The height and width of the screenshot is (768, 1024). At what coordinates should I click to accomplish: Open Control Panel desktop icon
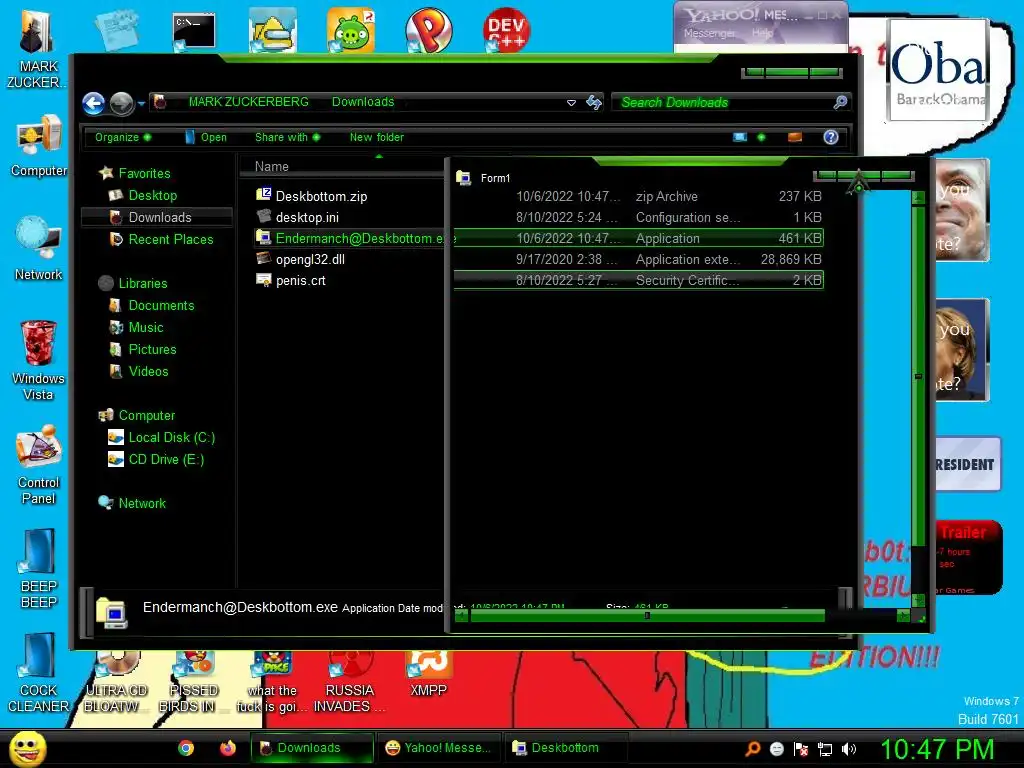coord(39,464)
